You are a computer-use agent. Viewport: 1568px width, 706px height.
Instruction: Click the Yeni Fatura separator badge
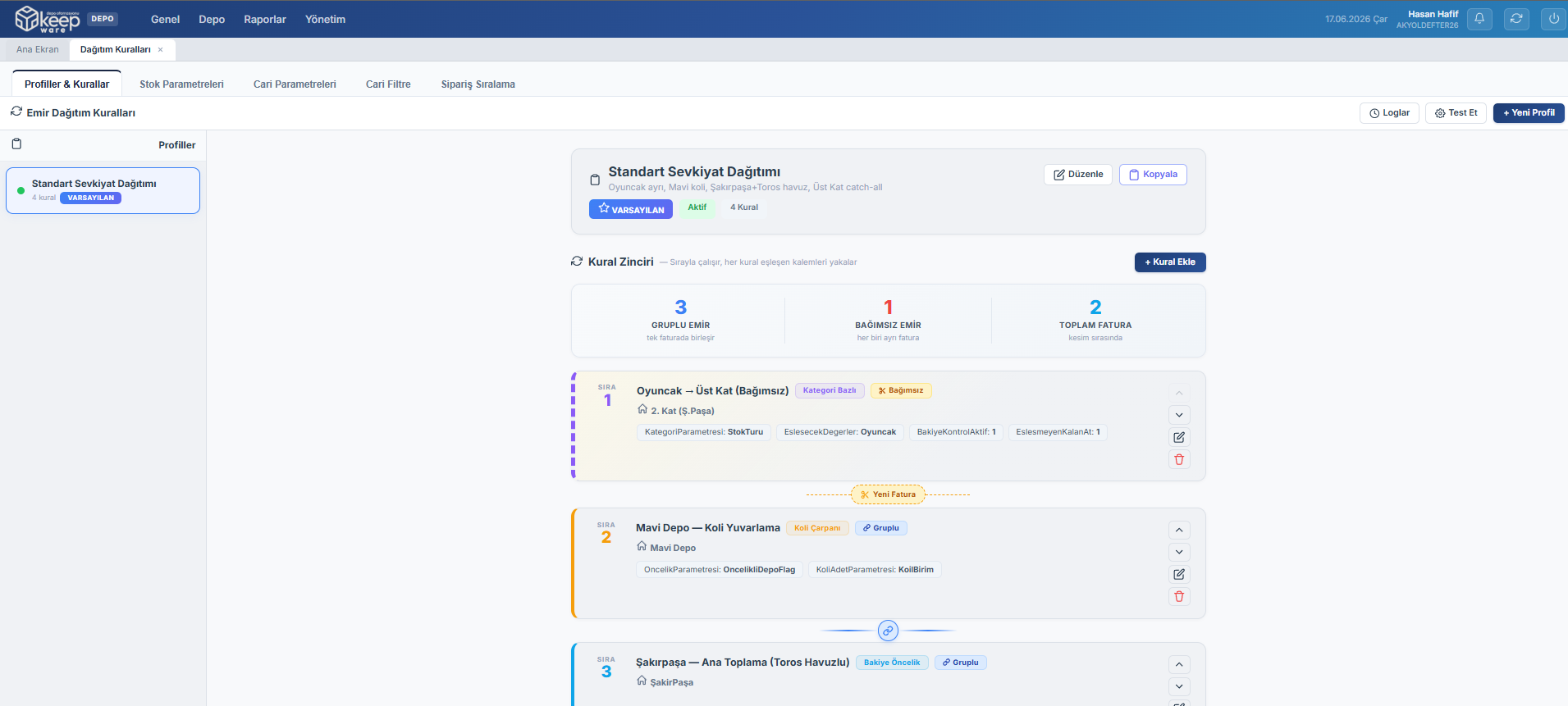pyautogui.click(x=888, y=494)
